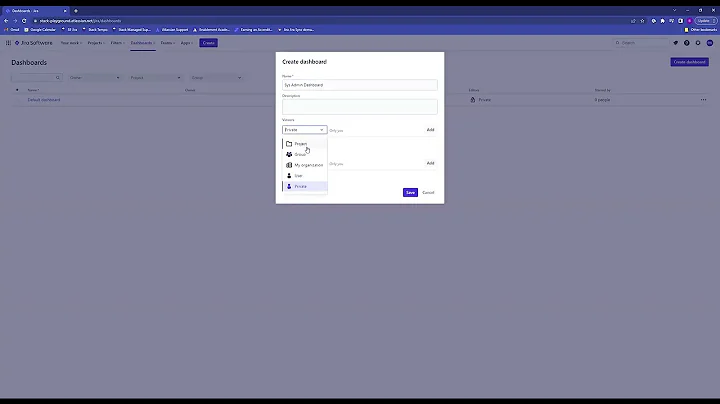Cancel the Create dashboard dialog
This screenshot has height=404, width=720.
[x=428, y=192]
